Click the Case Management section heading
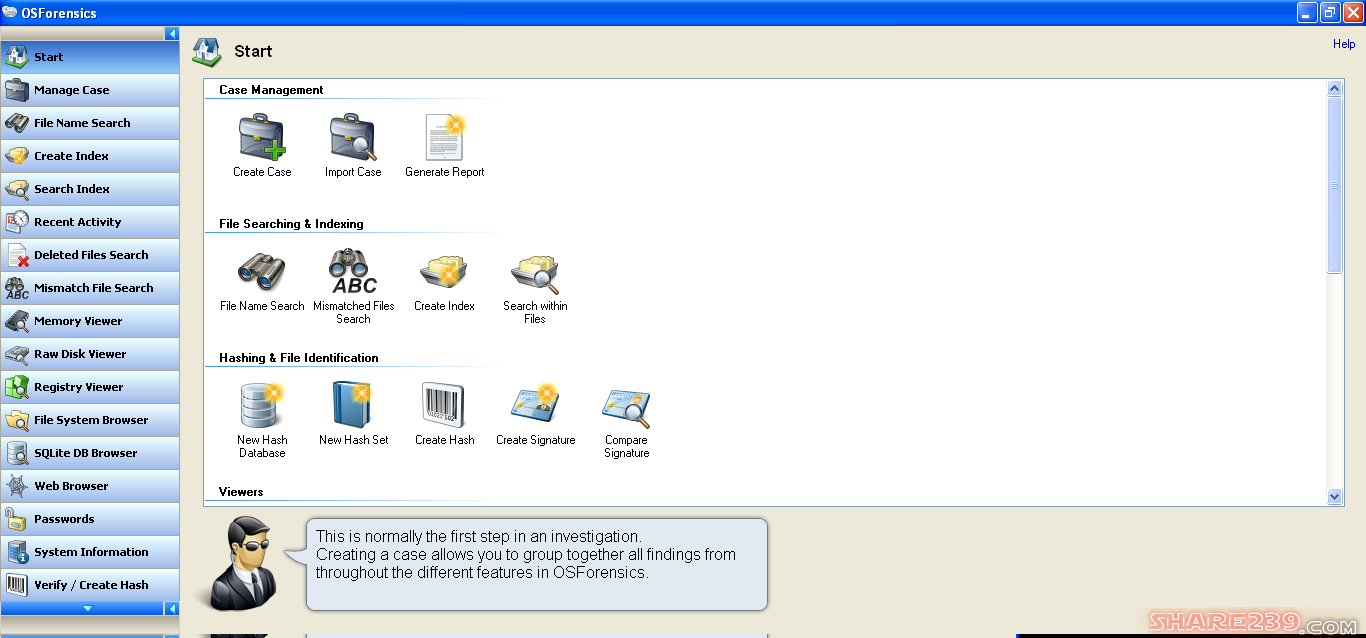Image resolution: width=1366 pixels, height=638 pixels. 271,90
